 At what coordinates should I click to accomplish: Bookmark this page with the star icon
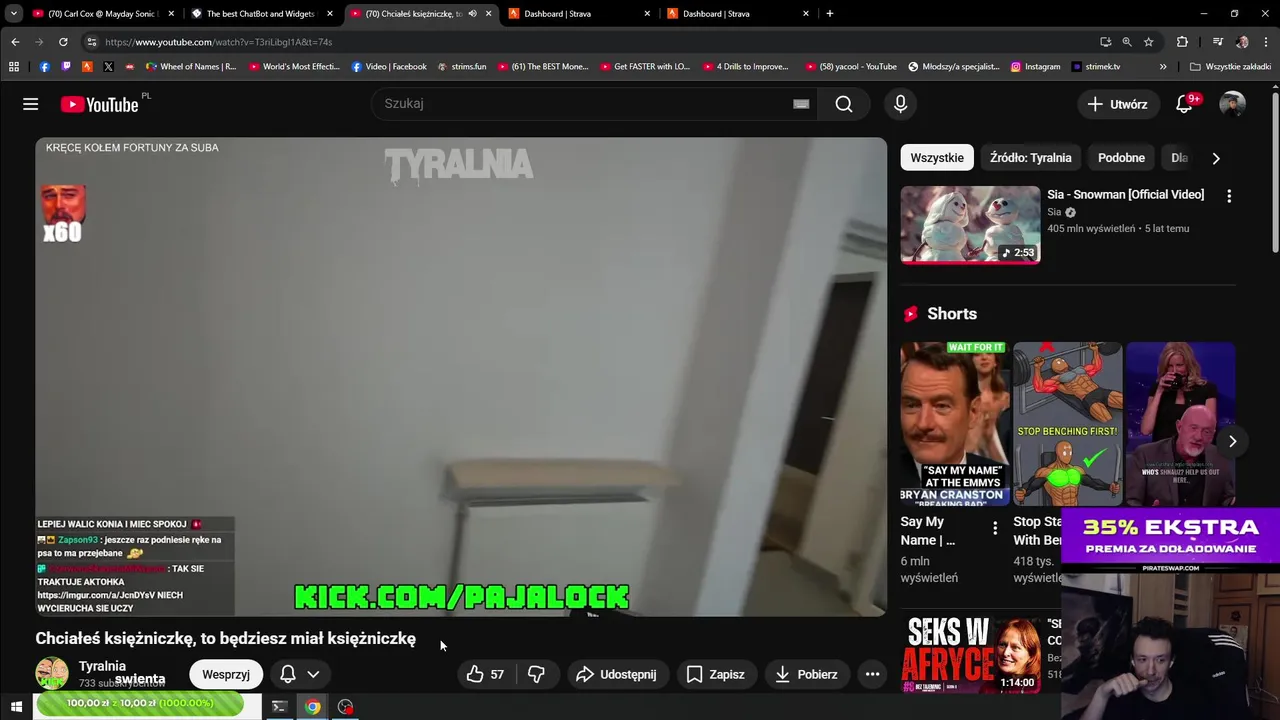coord(1149,42)
